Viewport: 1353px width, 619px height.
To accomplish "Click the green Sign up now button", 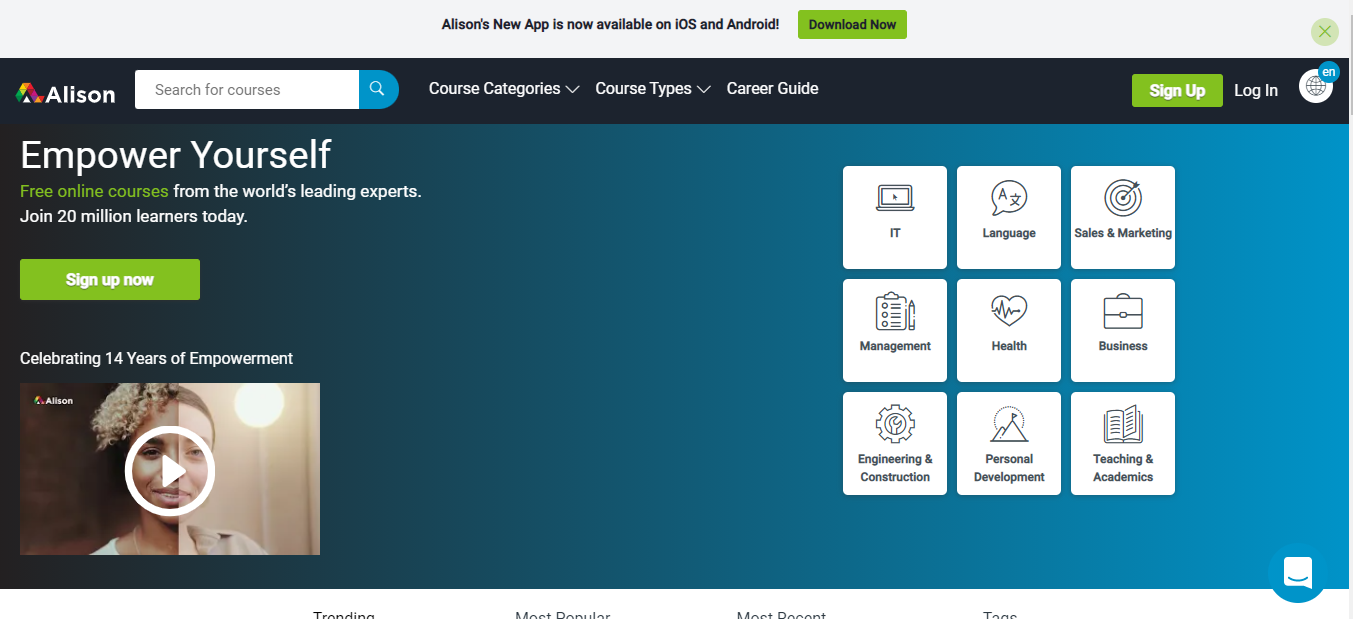I will 110,279.
